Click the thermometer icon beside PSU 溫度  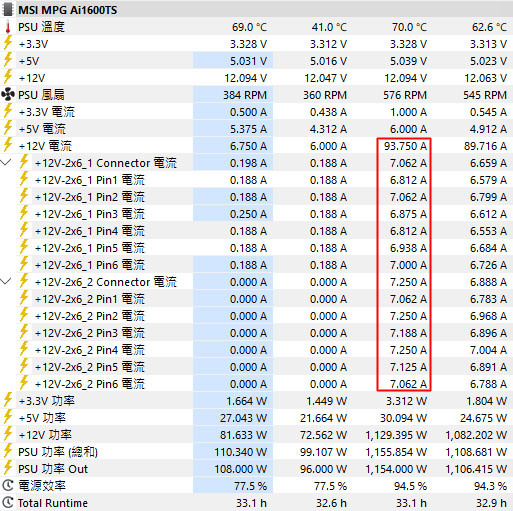click(8, 27)
